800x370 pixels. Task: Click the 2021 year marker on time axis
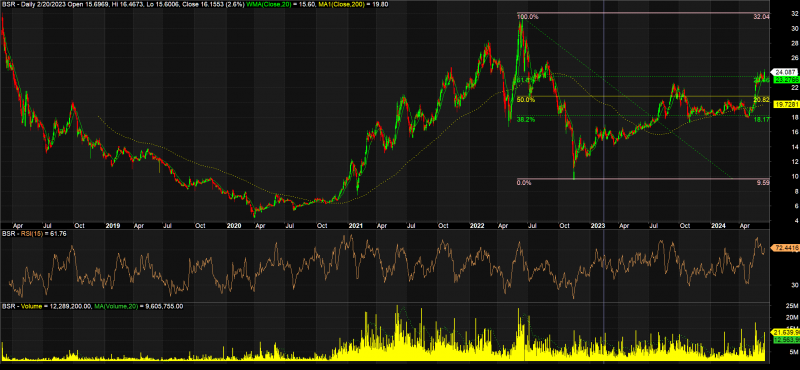point(355,225)
